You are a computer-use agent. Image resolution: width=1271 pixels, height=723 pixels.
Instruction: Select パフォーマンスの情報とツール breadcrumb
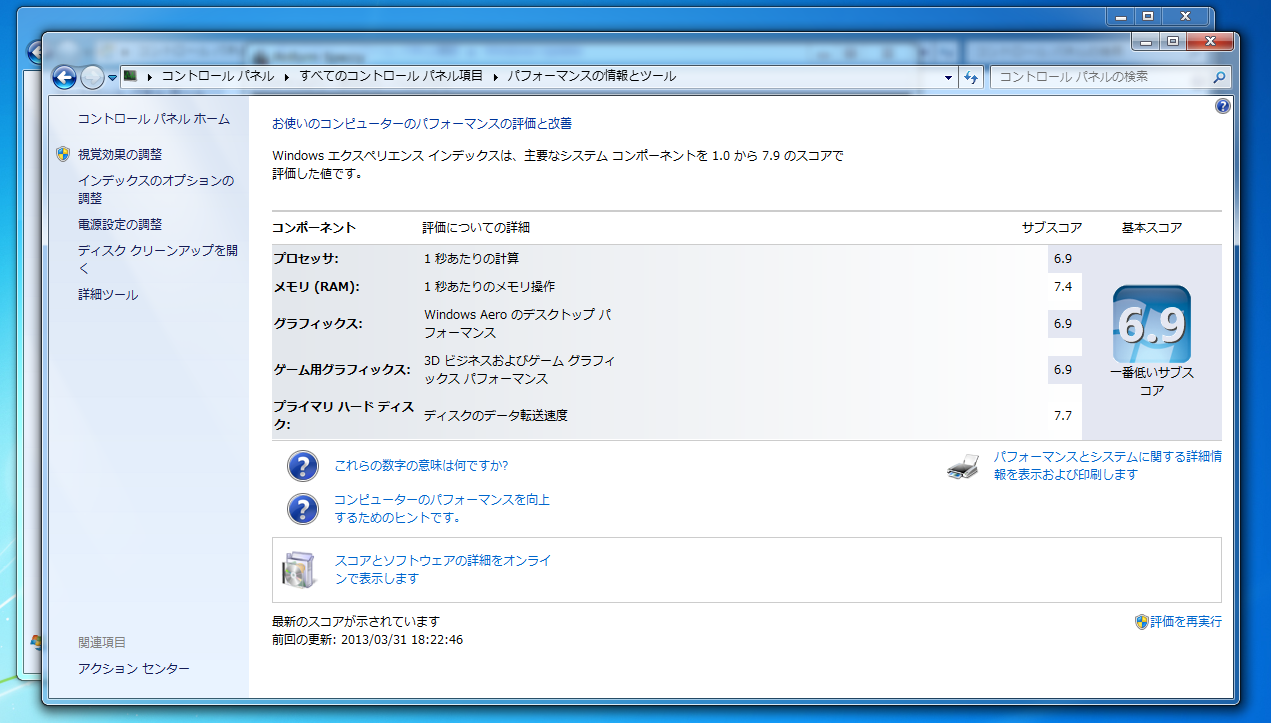[591, 76]
